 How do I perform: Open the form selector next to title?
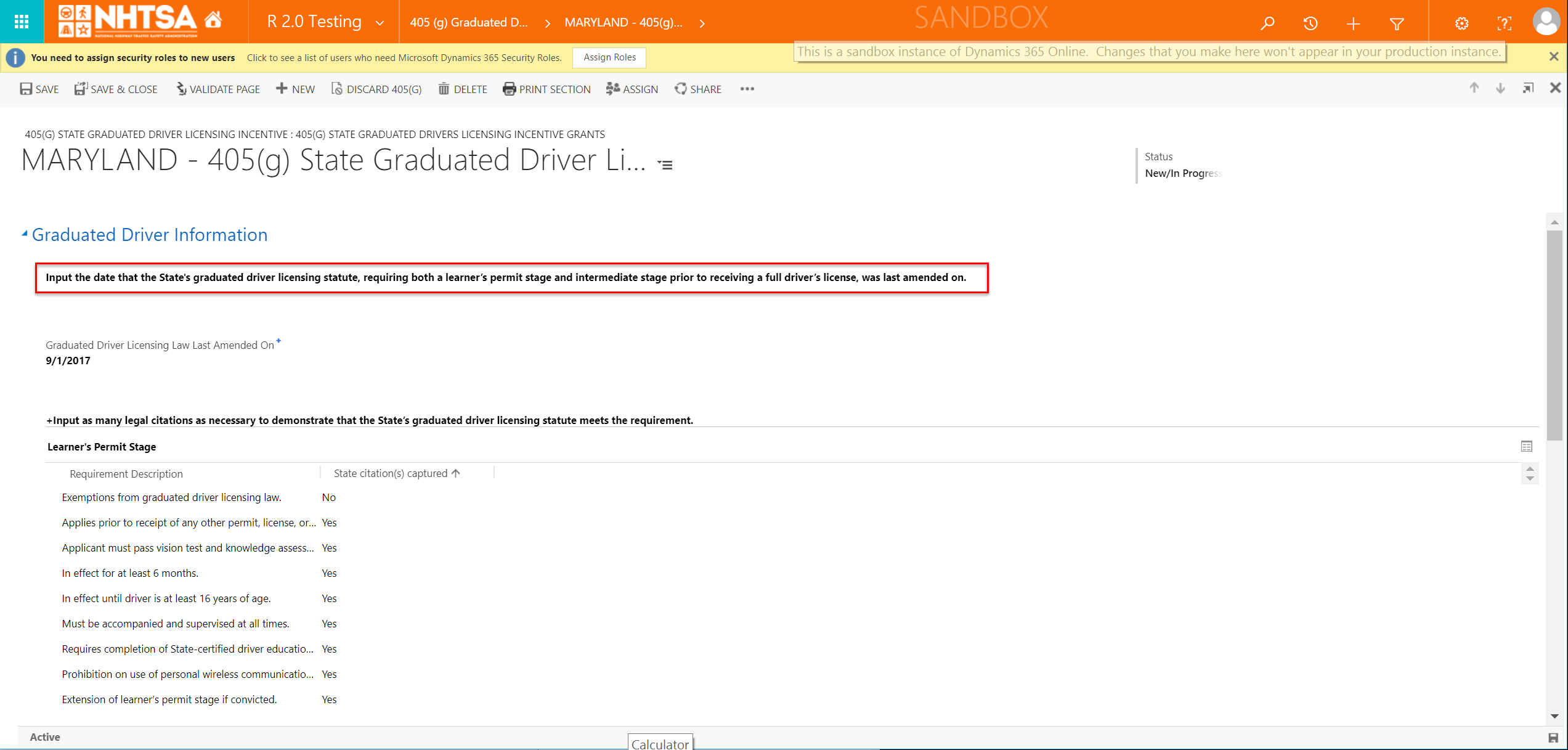point(665,165)
